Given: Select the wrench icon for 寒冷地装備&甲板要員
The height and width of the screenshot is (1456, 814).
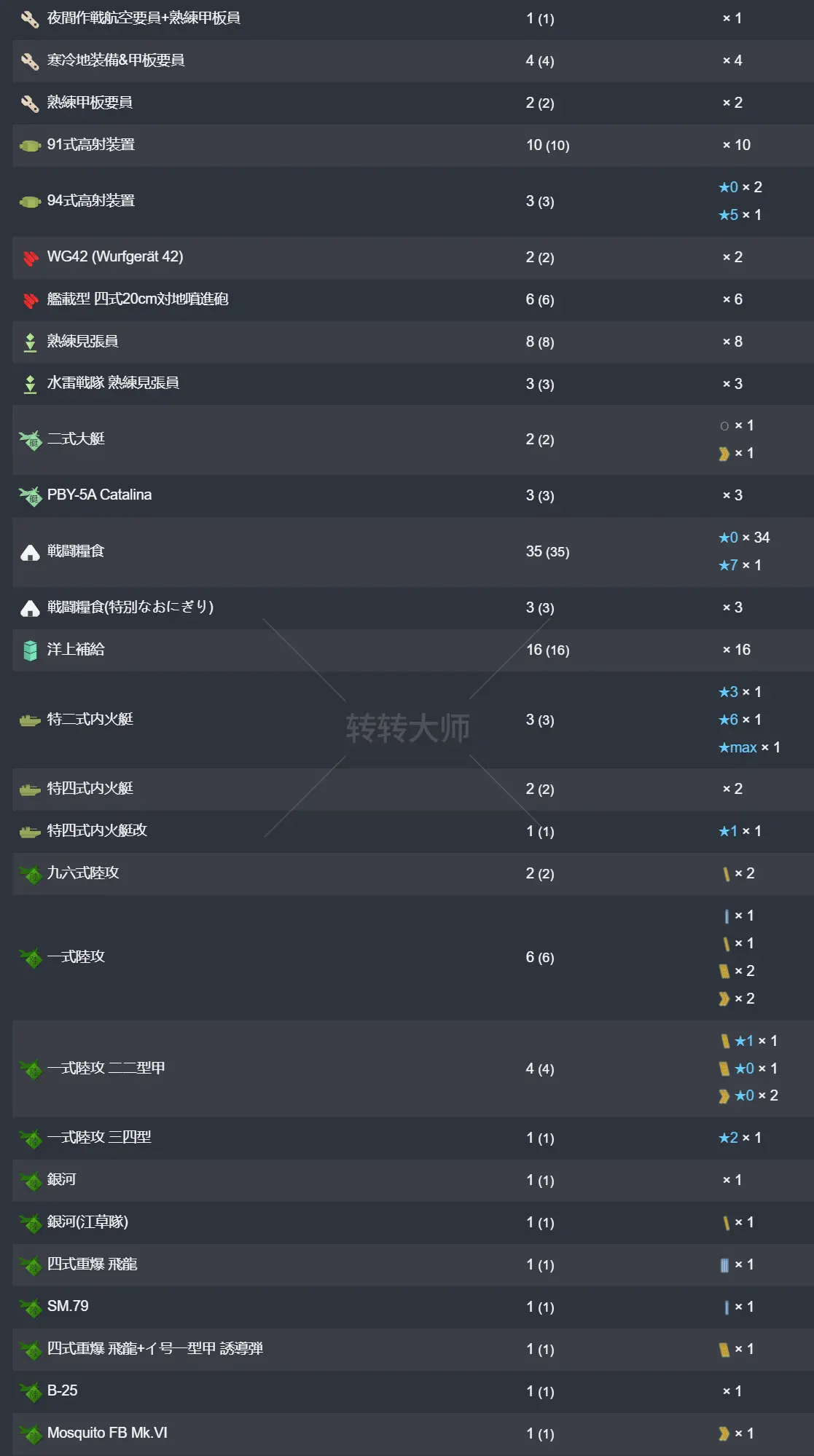Looking at the screenshot, I should tap(29, 60).
